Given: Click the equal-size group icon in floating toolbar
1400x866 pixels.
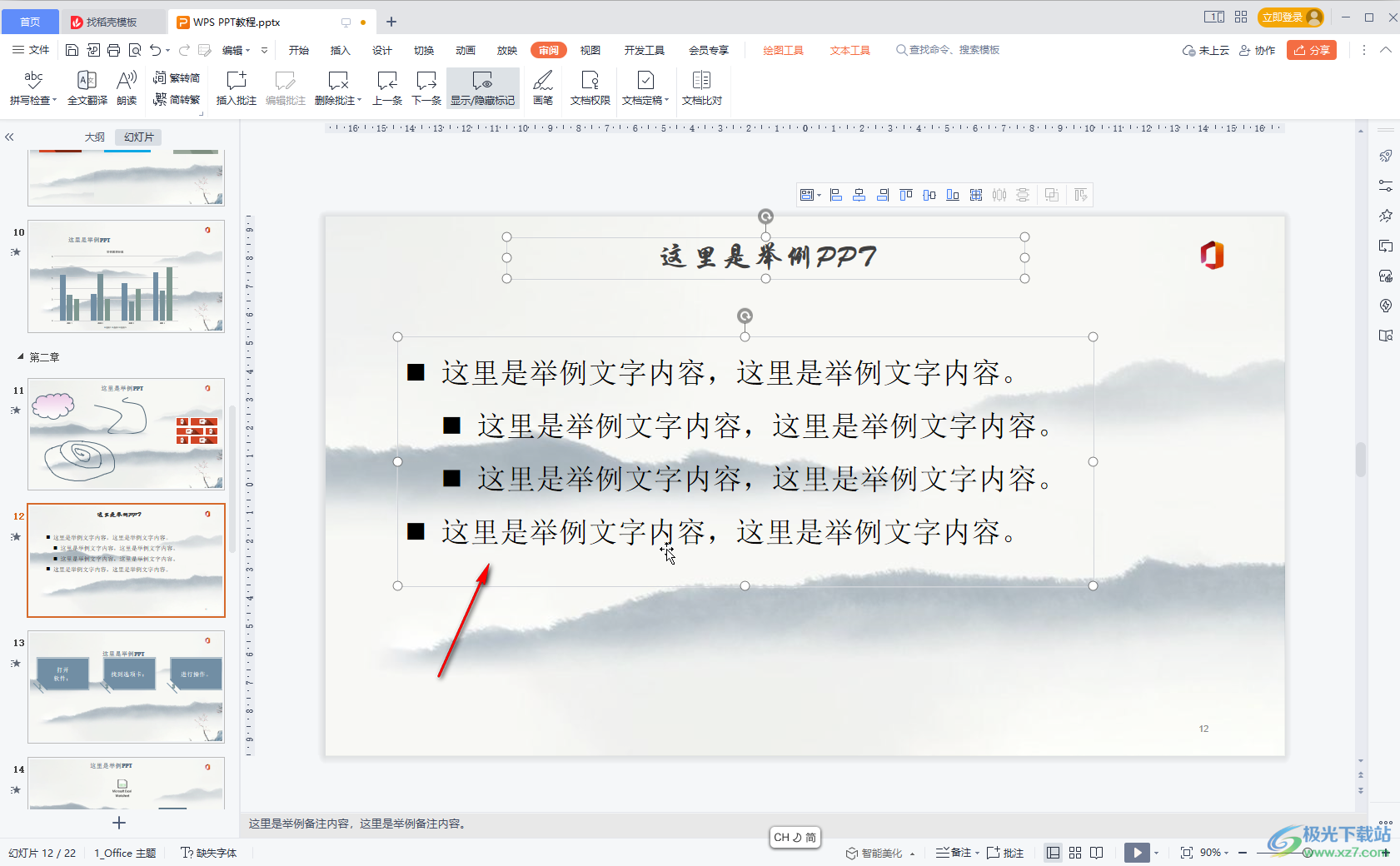Looking at the screenshot, I should [976, 195].
